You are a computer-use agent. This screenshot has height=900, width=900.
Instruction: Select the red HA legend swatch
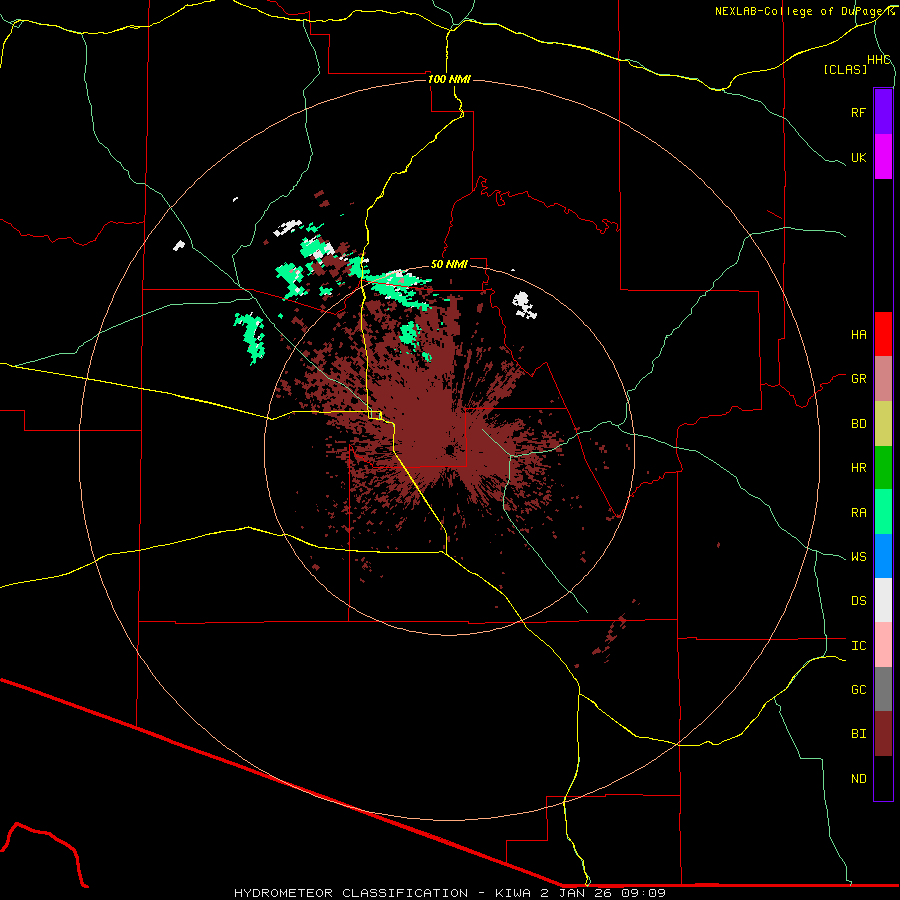883,334
